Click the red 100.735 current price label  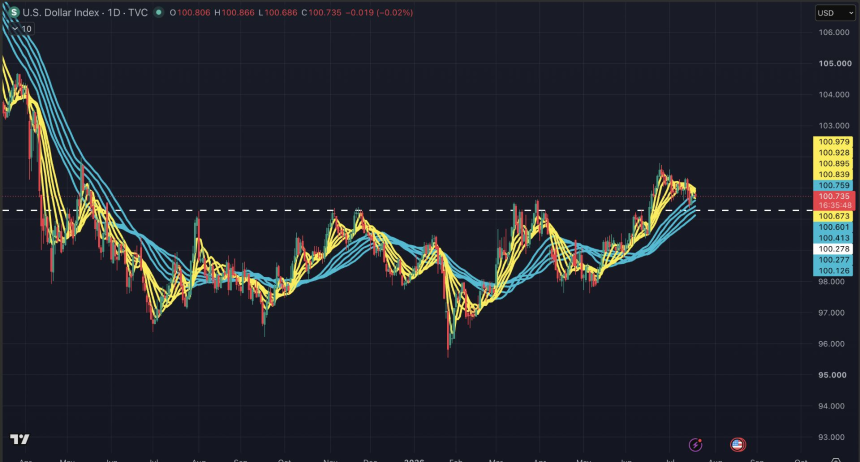[x=834, y=196]
